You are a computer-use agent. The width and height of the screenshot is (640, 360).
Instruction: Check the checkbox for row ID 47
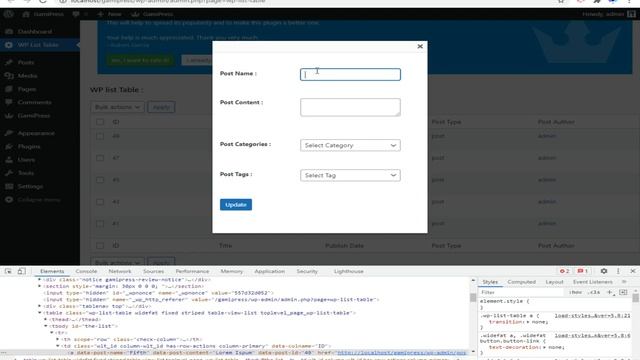[x=100, y=158]
